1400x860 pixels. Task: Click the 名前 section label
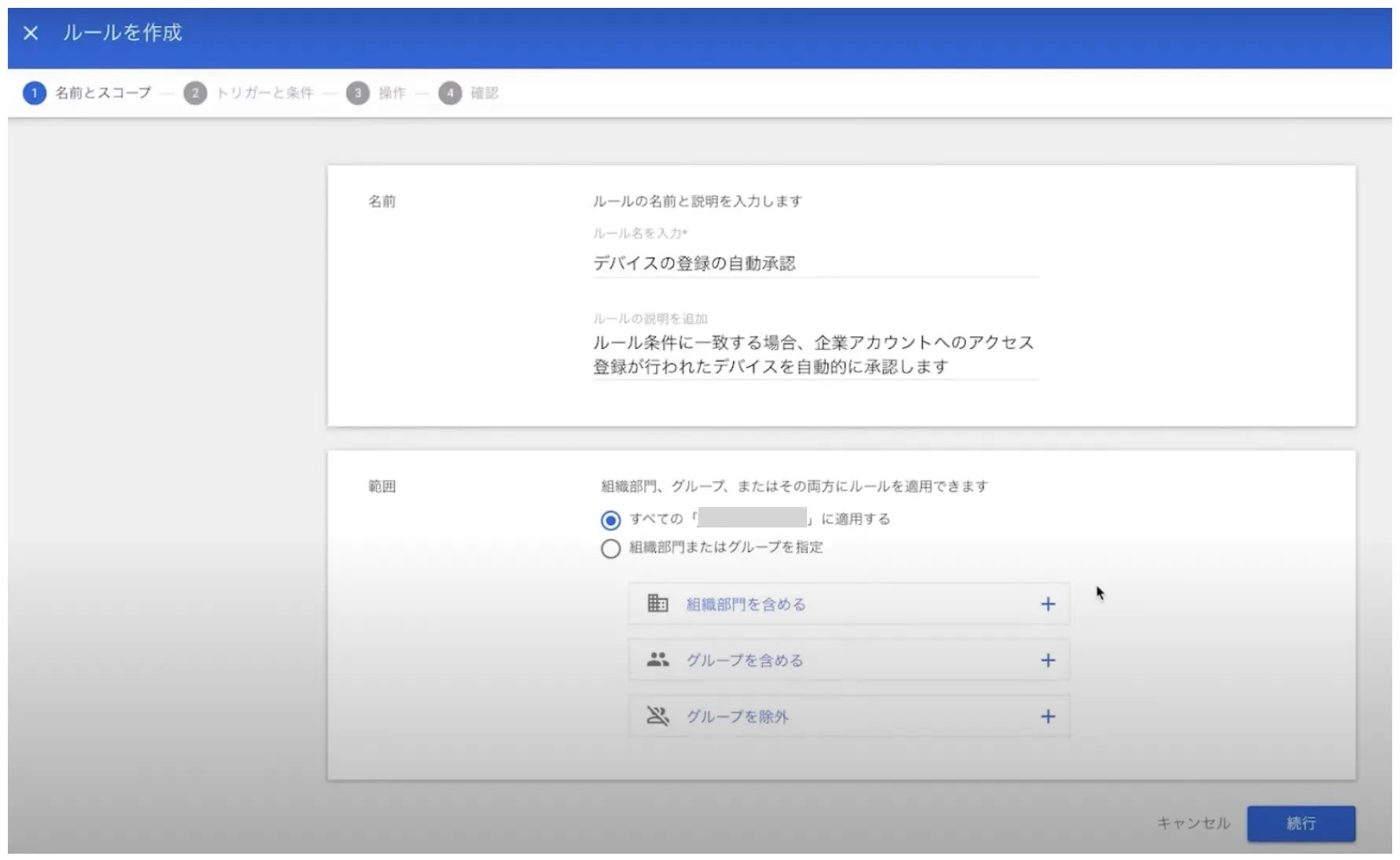pos(382,201)
